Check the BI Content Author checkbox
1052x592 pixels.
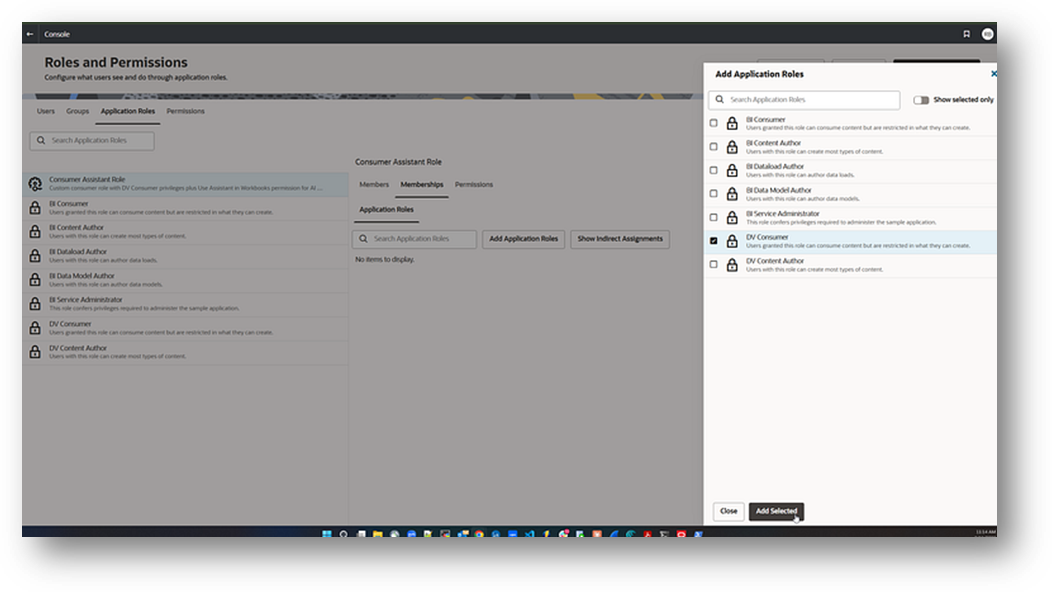(x=713, y=146)
